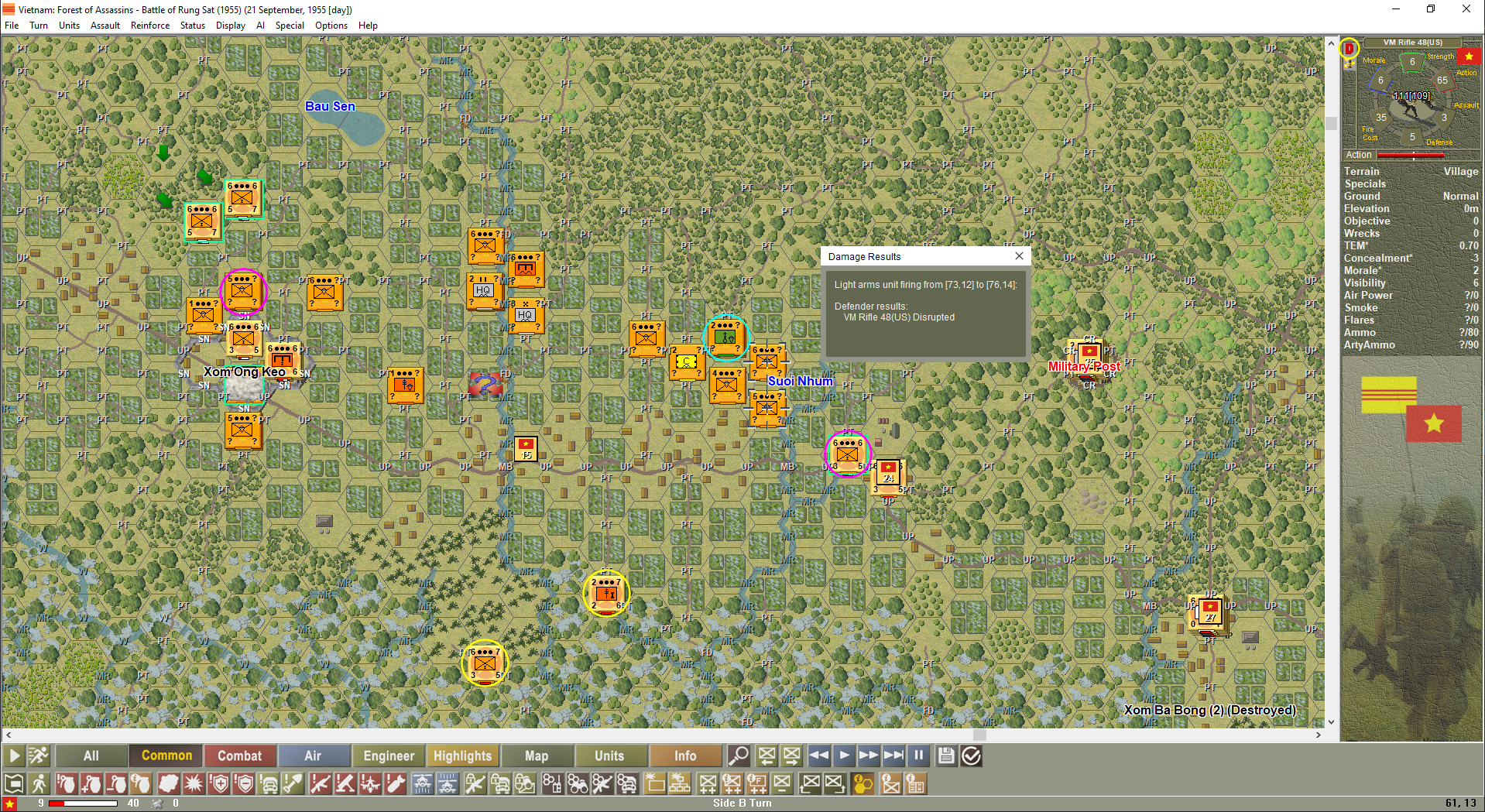
Task: Switch to the All toolbar tab
Action: [x=91, y=755]
